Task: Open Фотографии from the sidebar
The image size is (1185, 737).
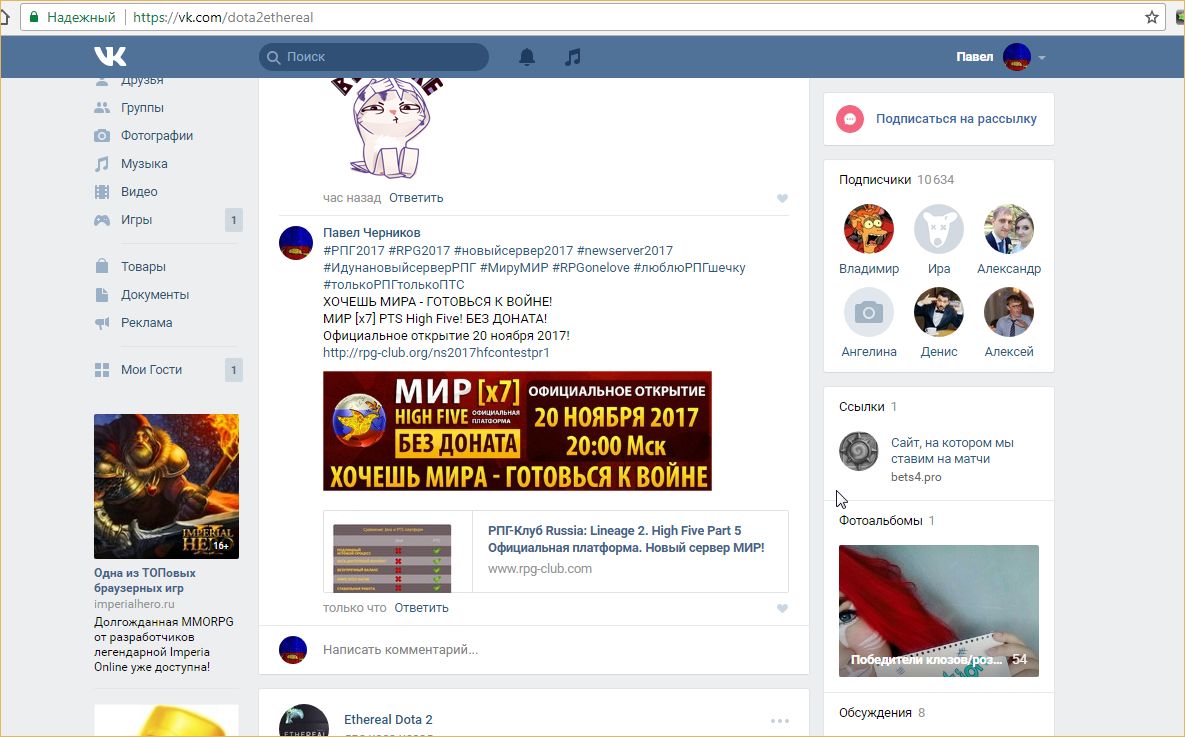Action: click(x=156, y=135)
